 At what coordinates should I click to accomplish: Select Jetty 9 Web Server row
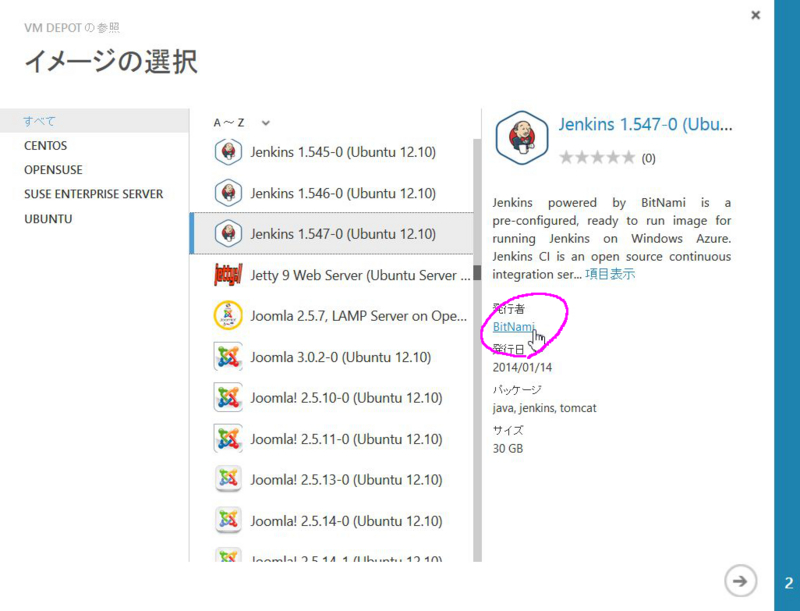tap(332, 275)
